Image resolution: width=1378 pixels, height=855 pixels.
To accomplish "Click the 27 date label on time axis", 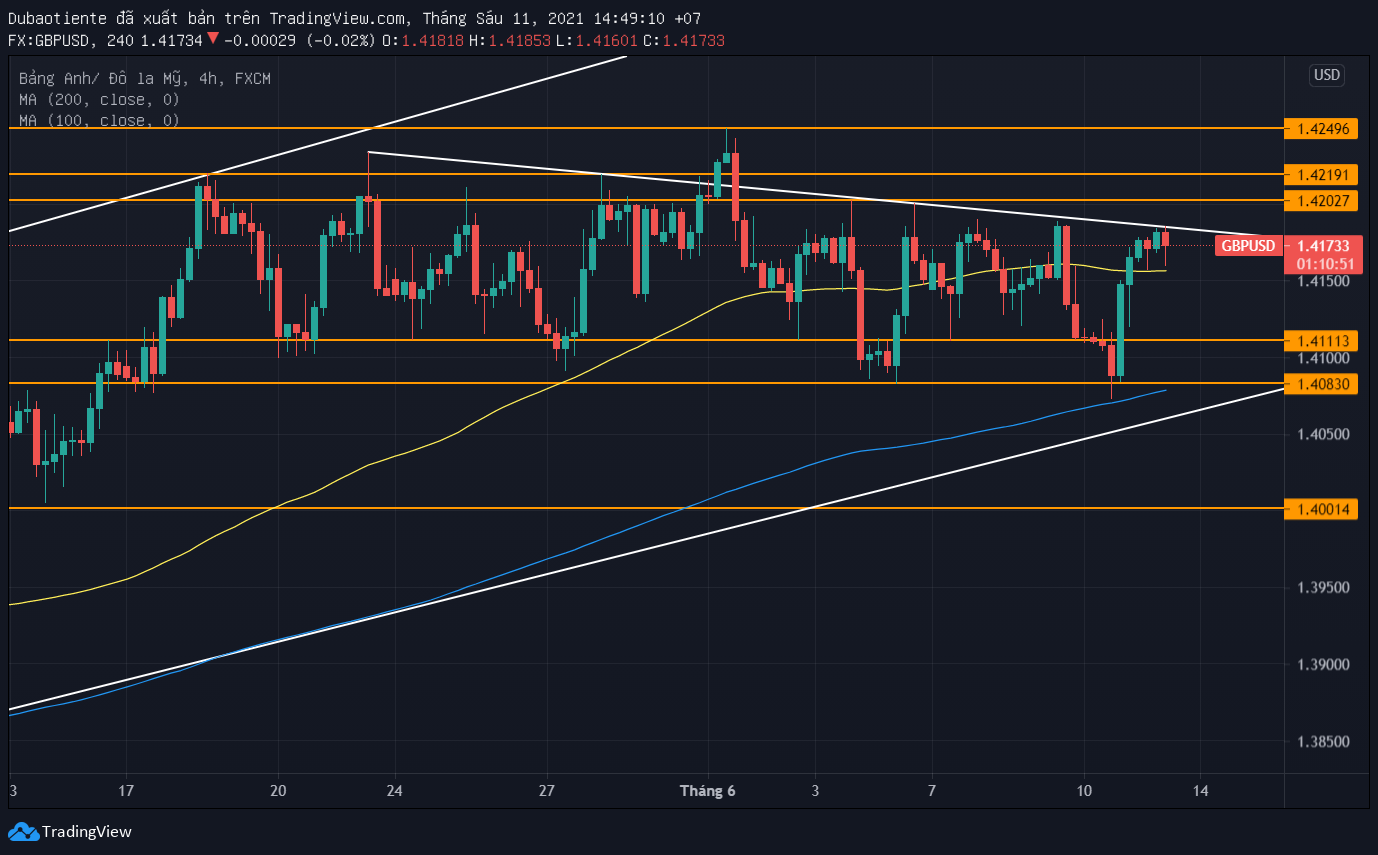I will pos(547,791).
